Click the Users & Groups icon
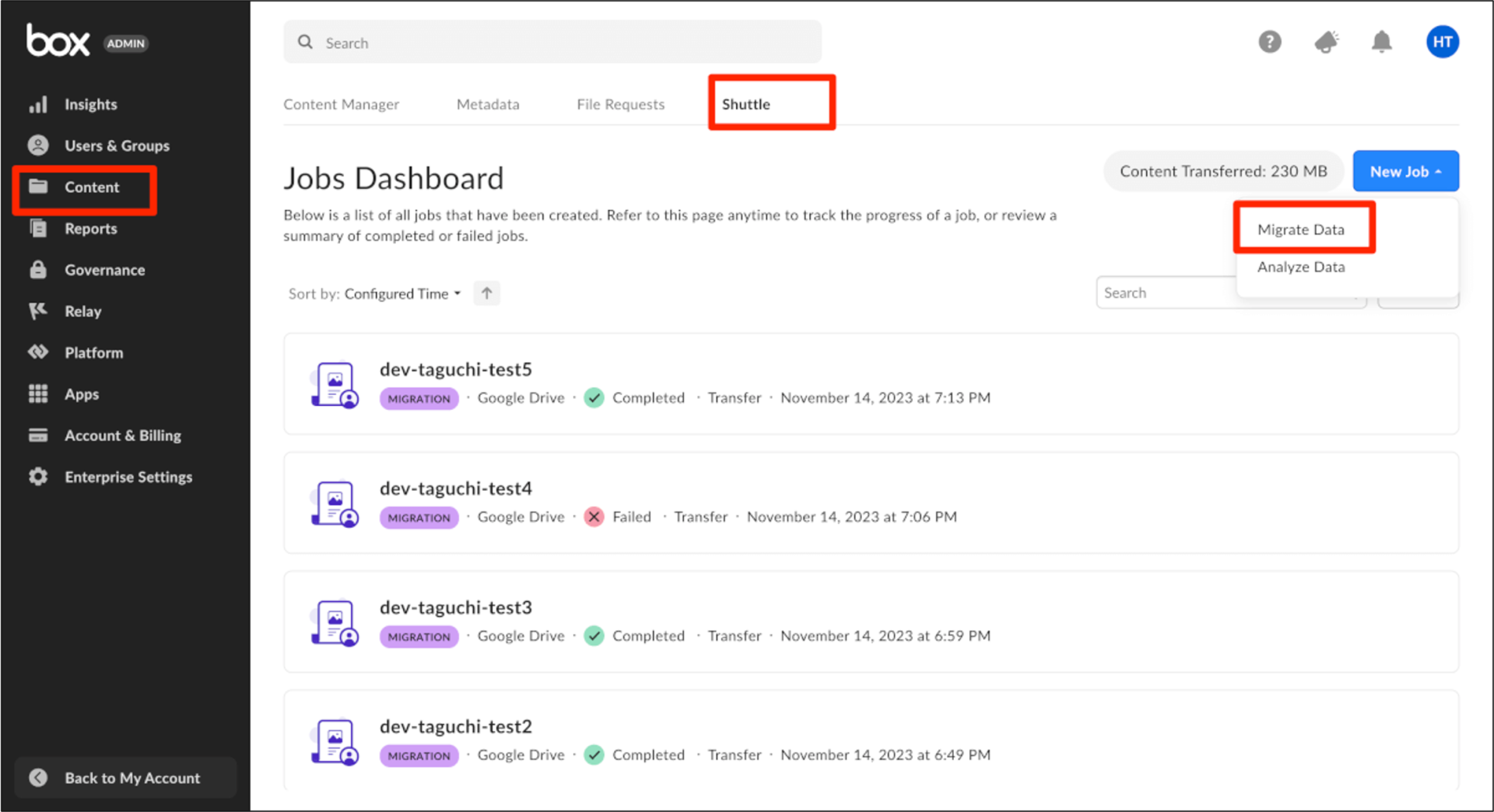The width and height of the screenshot is (1494, 812). (37, 145)
